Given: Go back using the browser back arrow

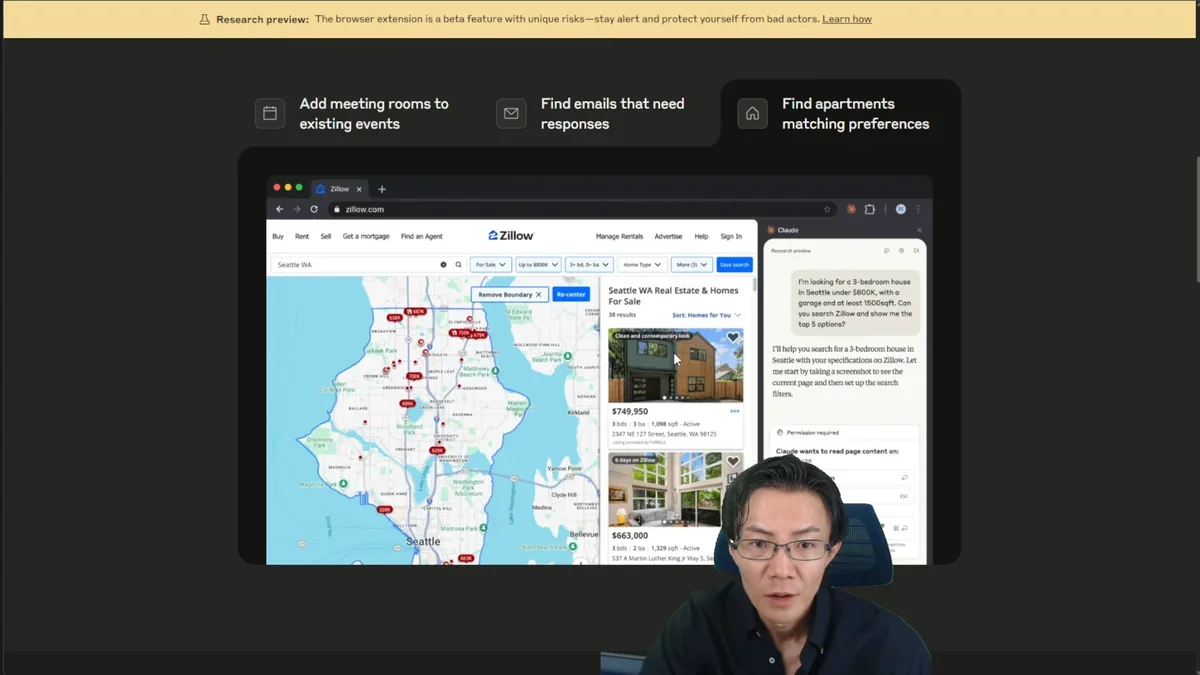Looking at the screenshot, I should pyautogui.click(x=280, y=209).
